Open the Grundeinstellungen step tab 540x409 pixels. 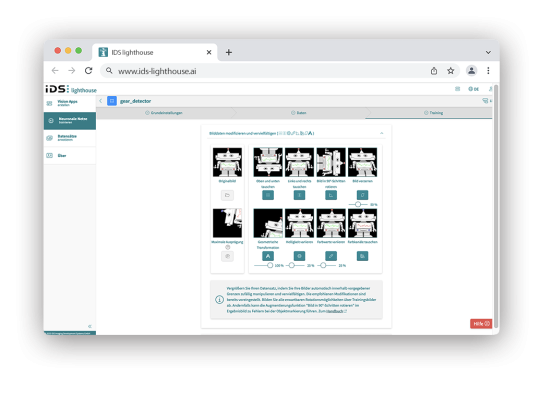[164, 113]
